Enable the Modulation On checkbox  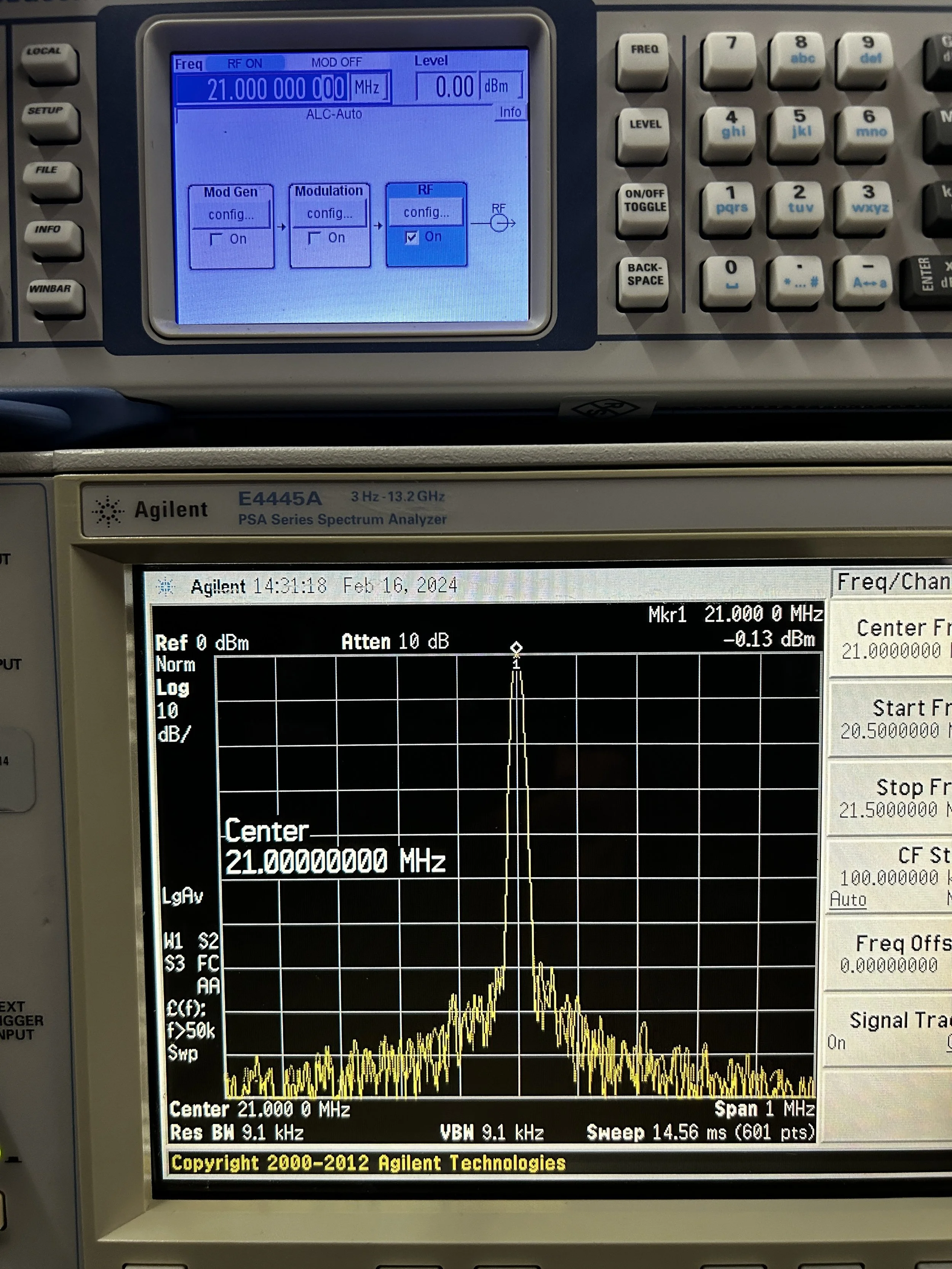tap(314, 238)
